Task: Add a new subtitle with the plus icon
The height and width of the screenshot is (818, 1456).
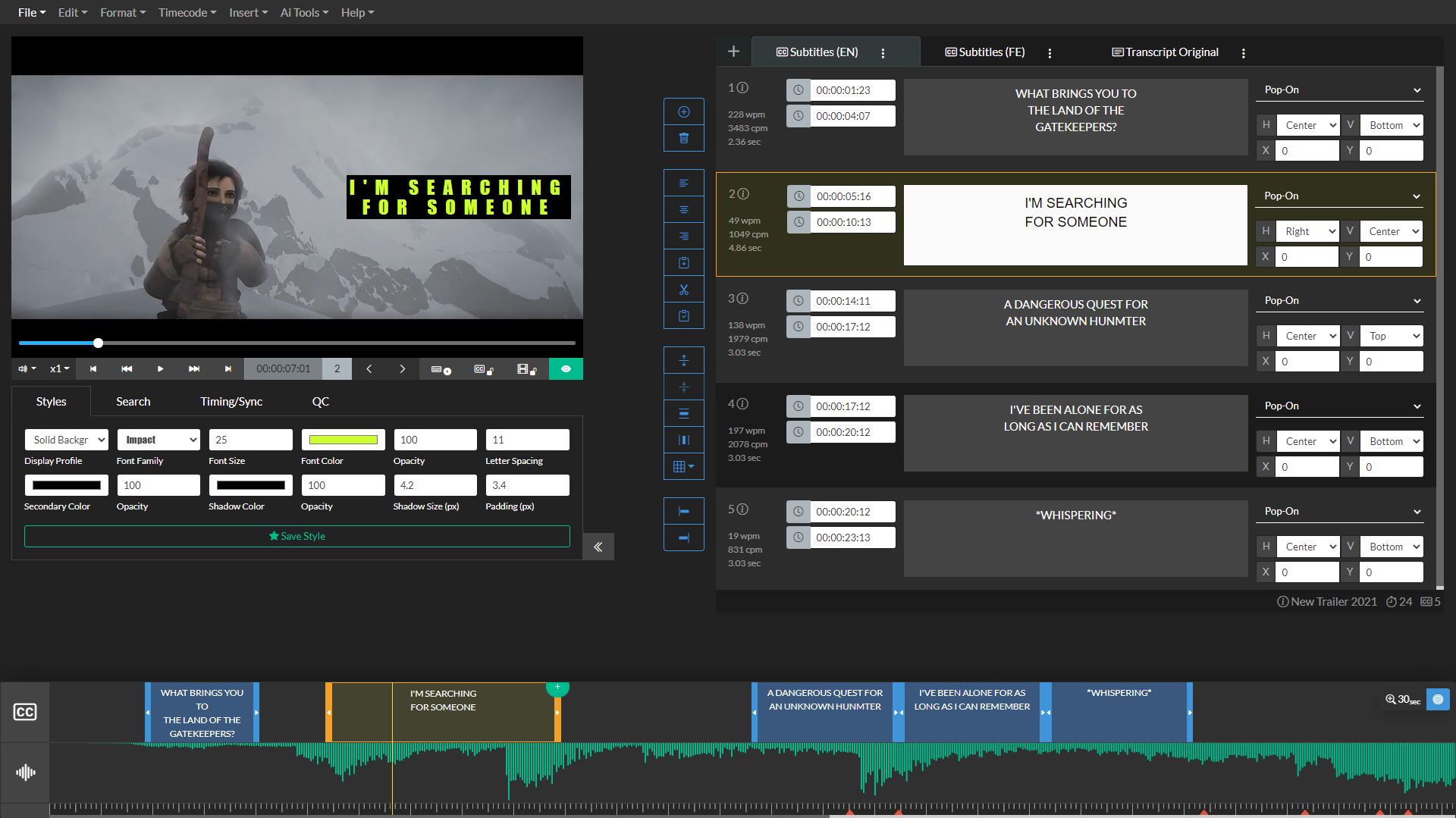Action: click(x=683, y=111)
